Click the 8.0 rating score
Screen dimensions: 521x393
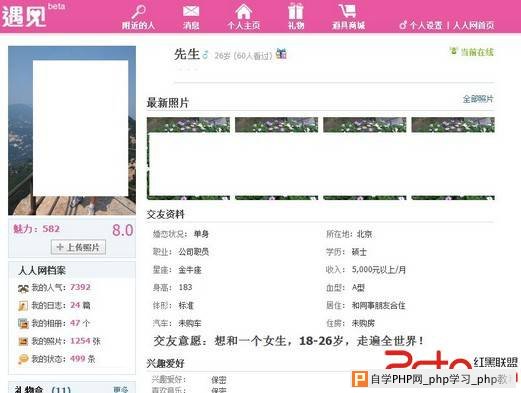pyautogui.click(x=123, y=230)
